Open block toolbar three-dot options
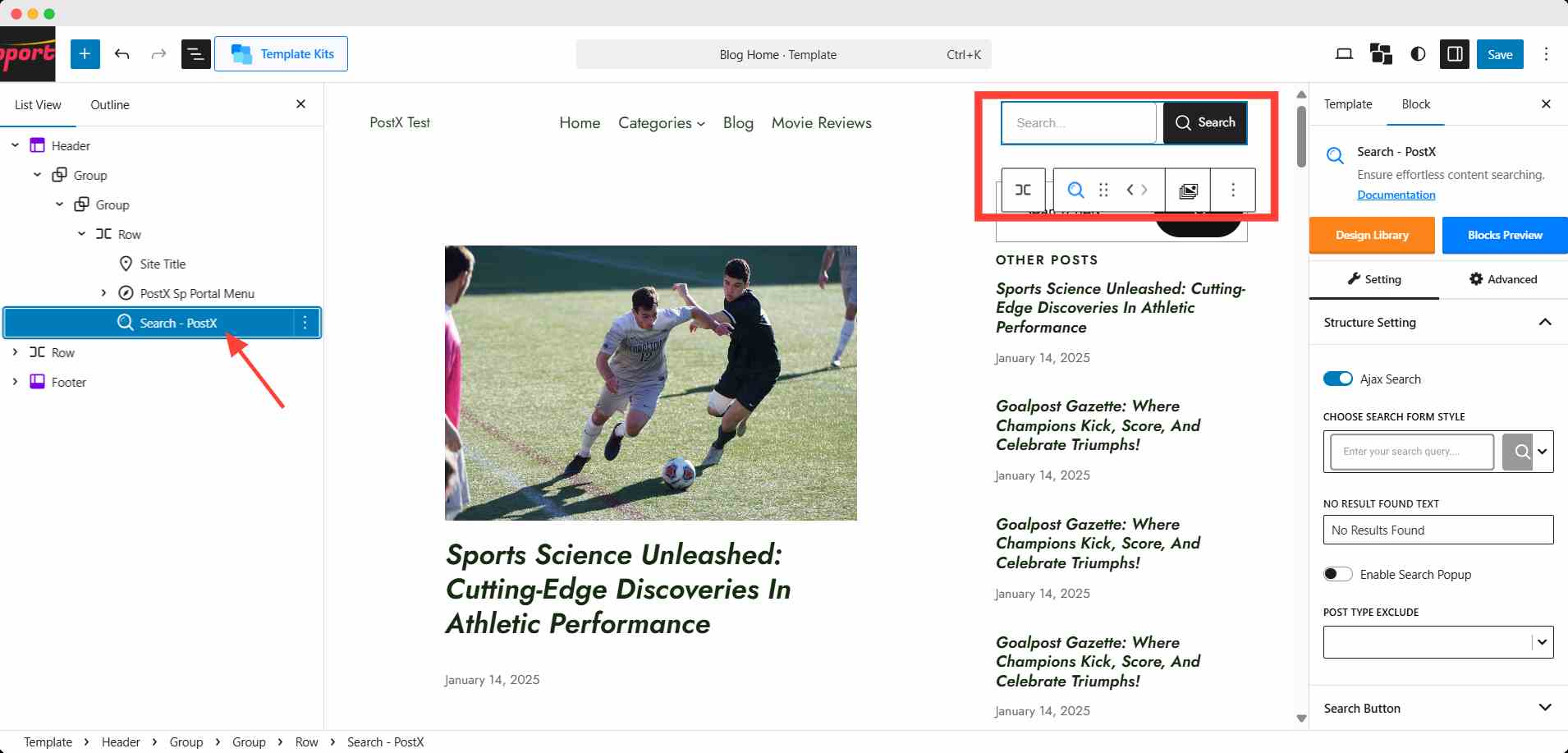The width and height of the screenshot is (1568, 753). (x=1232, y=190)
